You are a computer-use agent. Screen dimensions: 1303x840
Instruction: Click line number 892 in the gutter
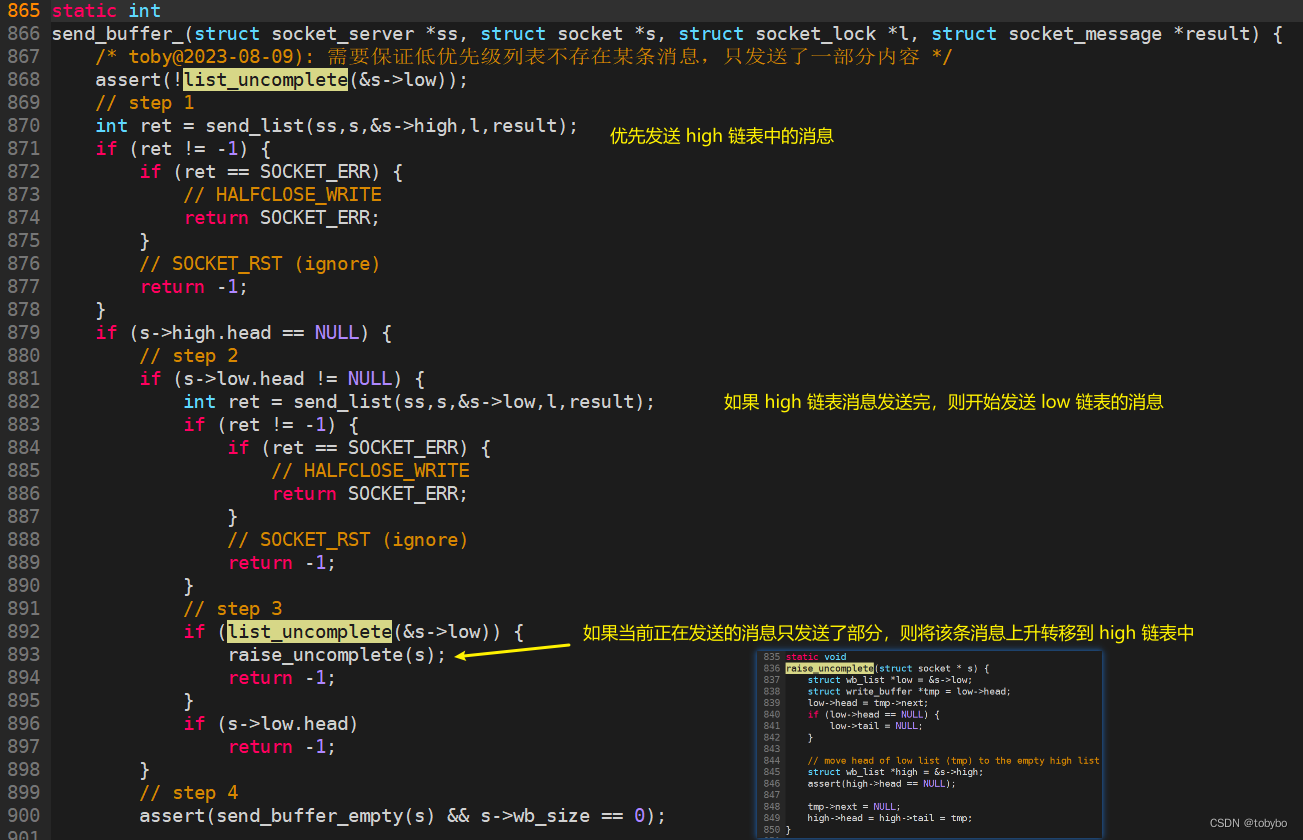click(22, 632)
